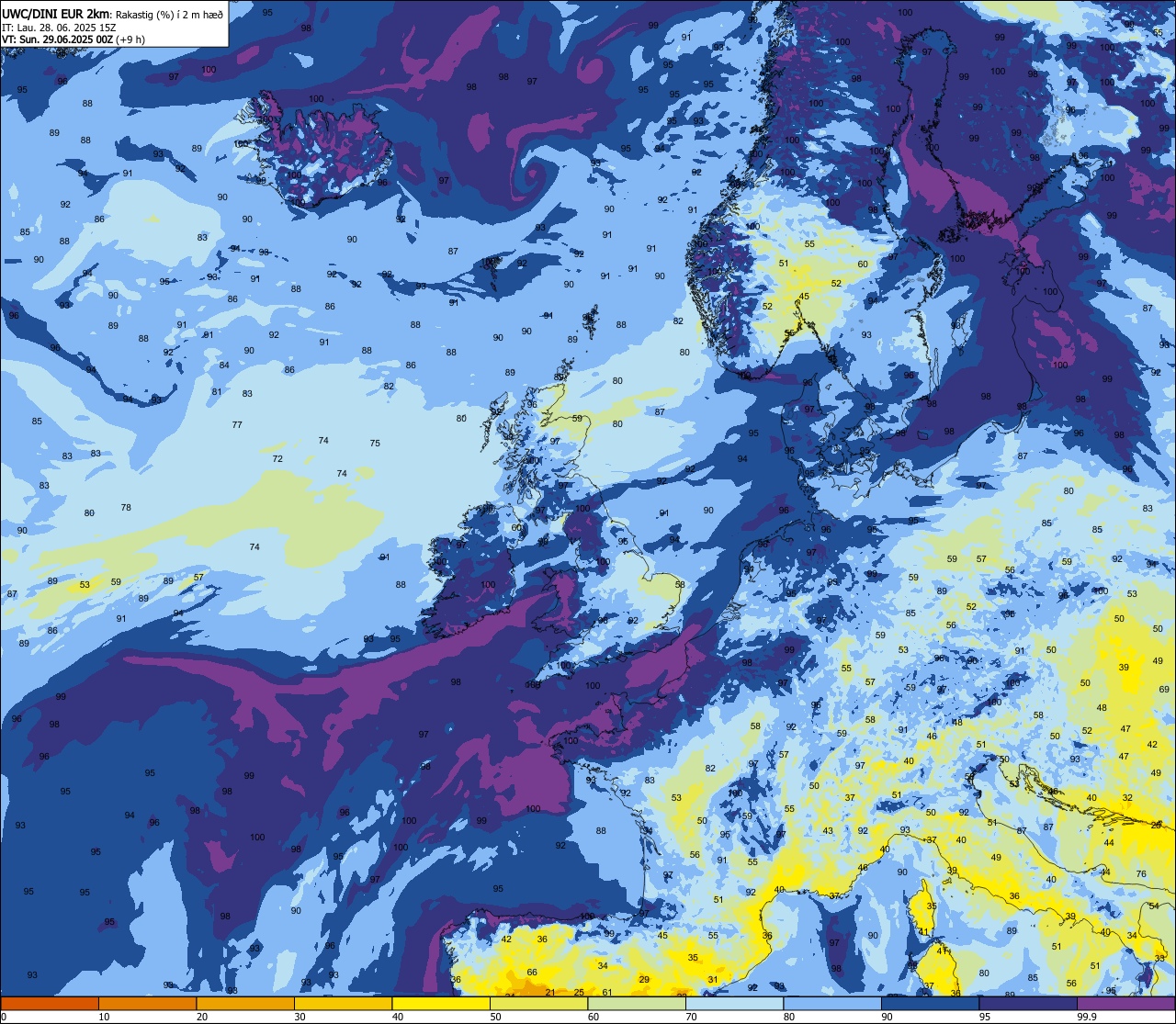This screenshot has height=1024, width=1176.
Task: Click the IT: Lau. 28. 06. 2025 15Z line
Action: click(x=61, y=28)
